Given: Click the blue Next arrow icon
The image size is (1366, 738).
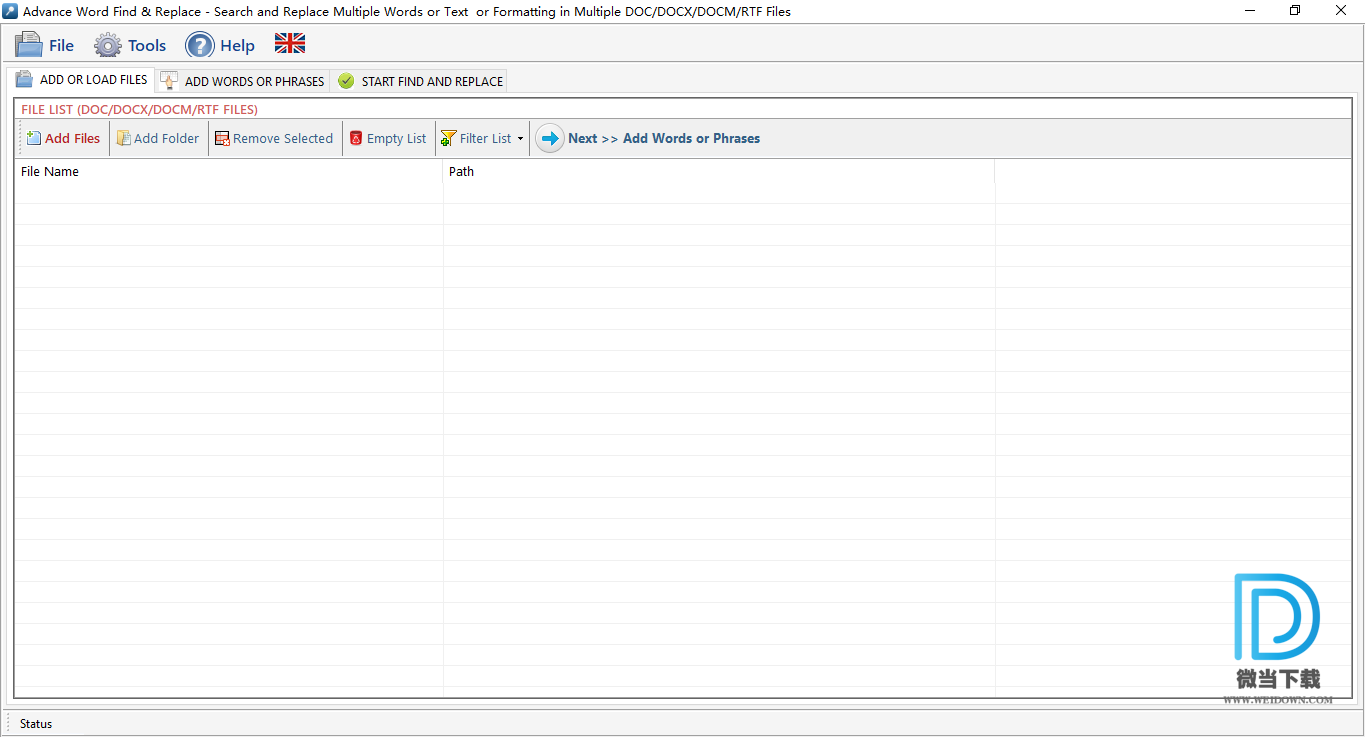Looking at the screenshot, I should point(549,138).
